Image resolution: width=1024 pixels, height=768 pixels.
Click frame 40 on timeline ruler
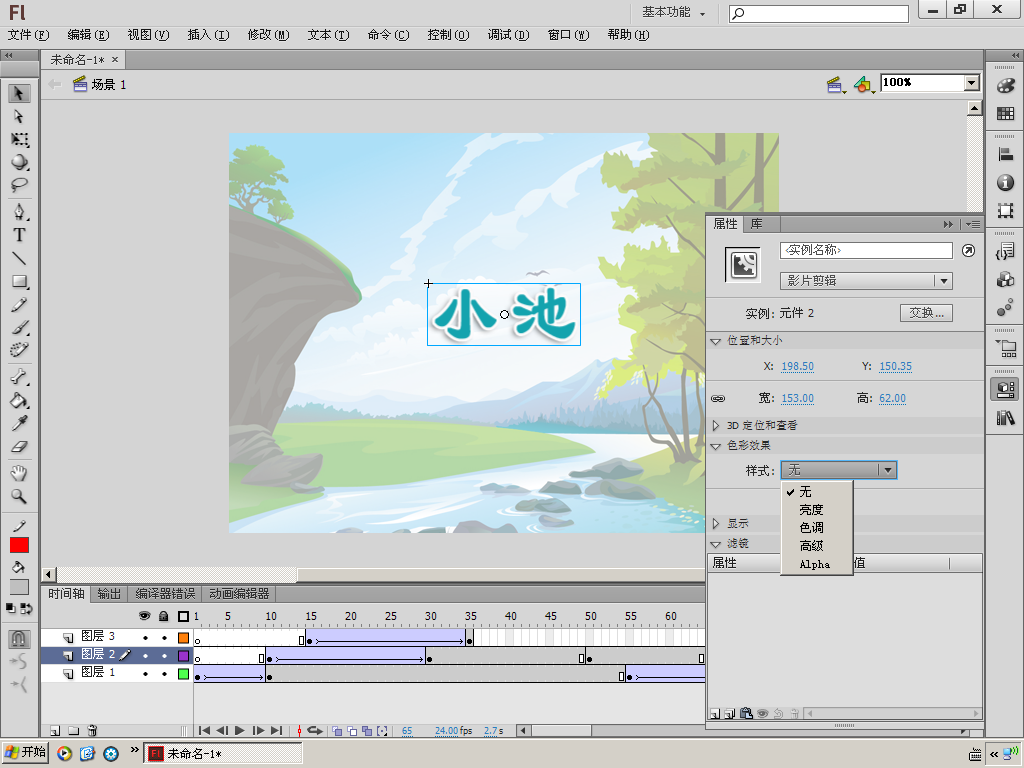coord(511,616)
